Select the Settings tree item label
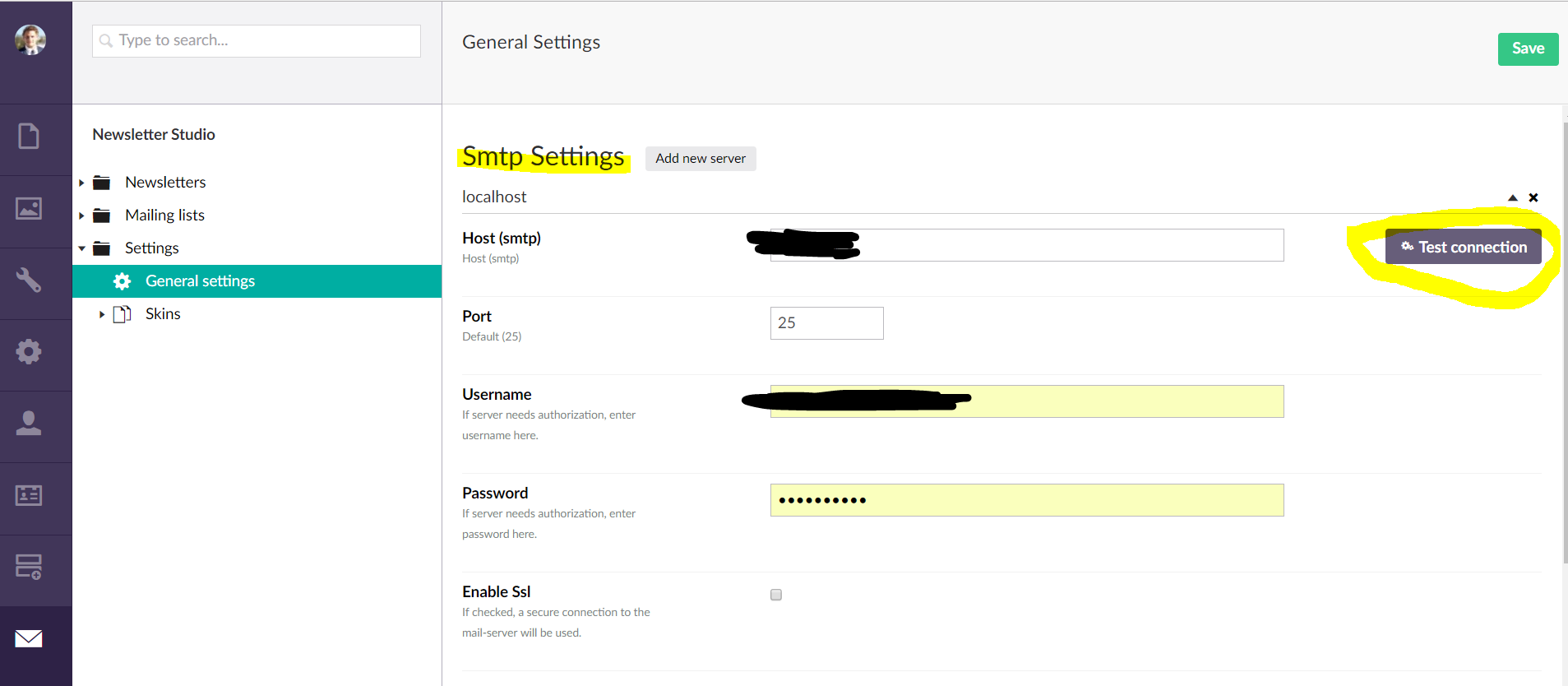 [151, 248]
